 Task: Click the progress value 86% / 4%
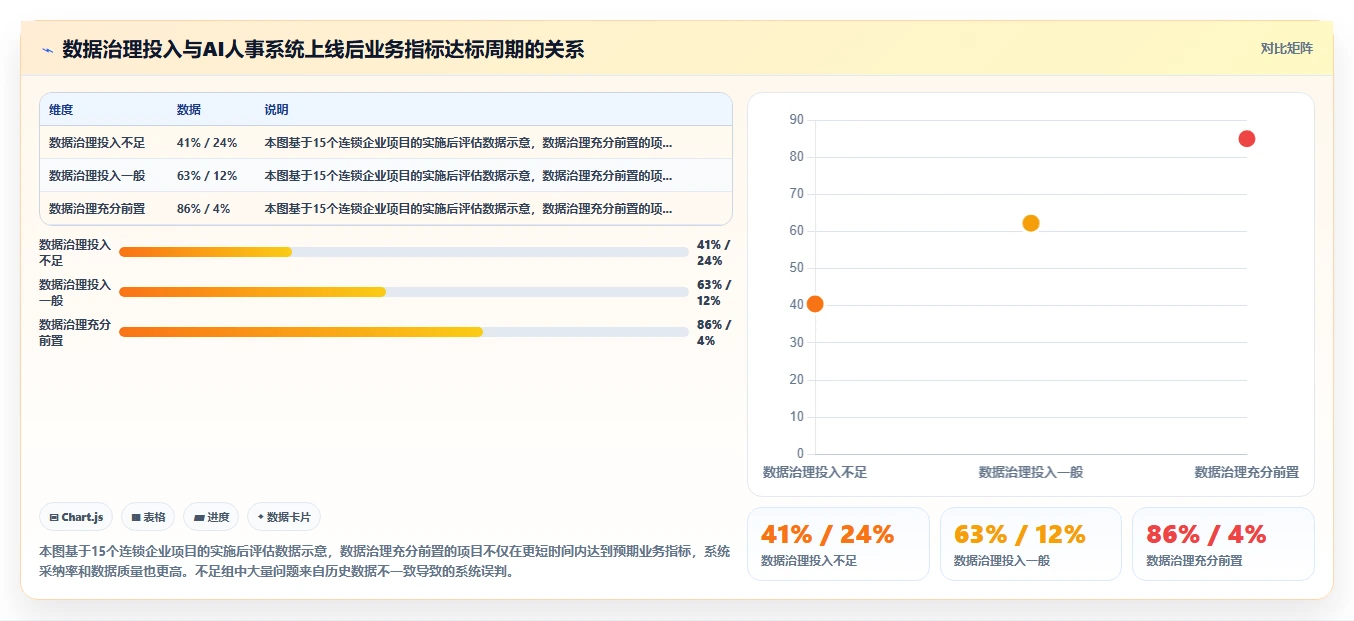click(x=714, y=332)
